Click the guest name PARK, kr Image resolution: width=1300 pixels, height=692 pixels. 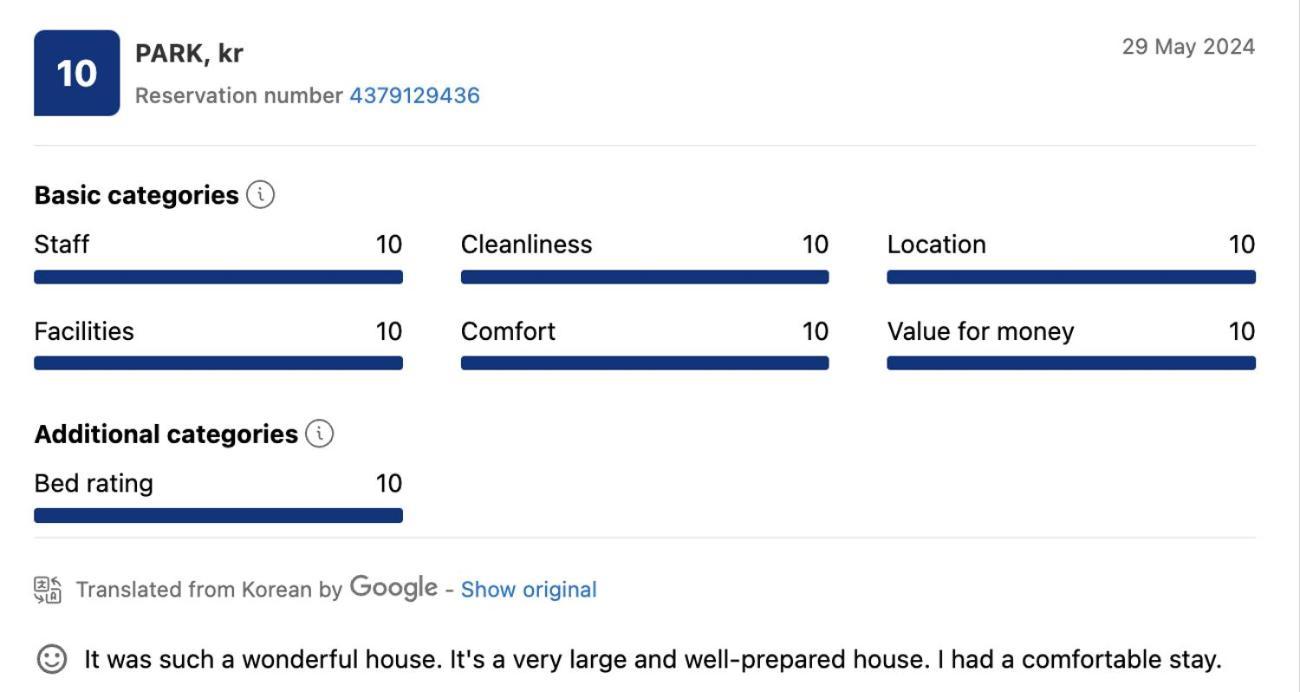(189, 54)
